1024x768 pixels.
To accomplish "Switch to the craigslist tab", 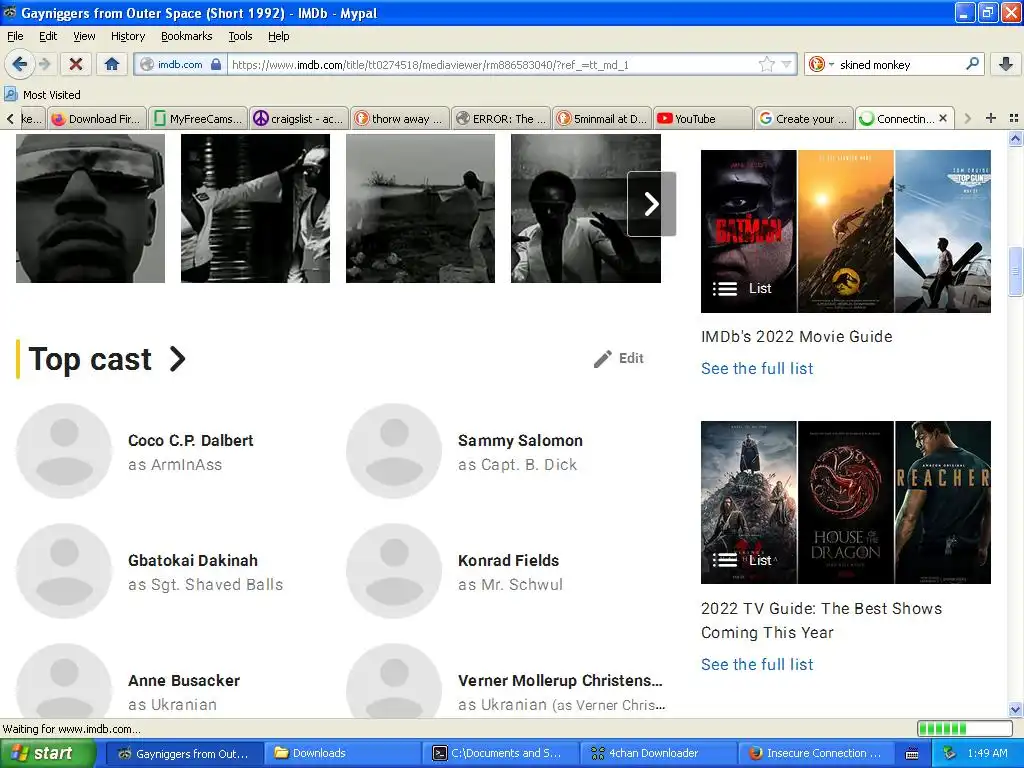I will (299, 118).
